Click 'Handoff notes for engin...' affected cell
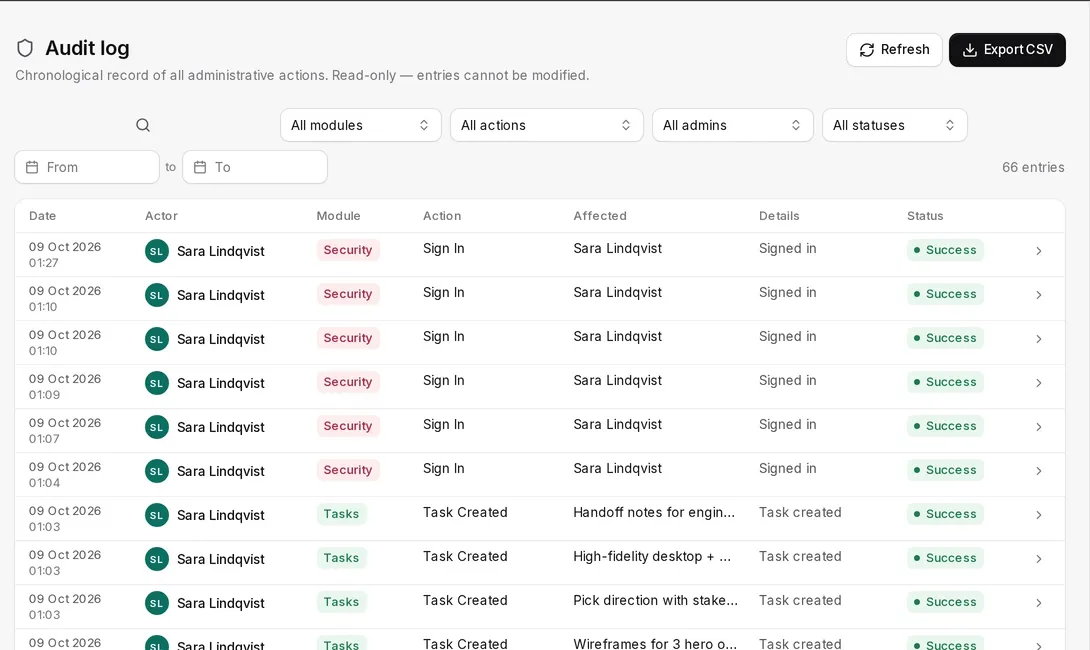 pos(653,512)
